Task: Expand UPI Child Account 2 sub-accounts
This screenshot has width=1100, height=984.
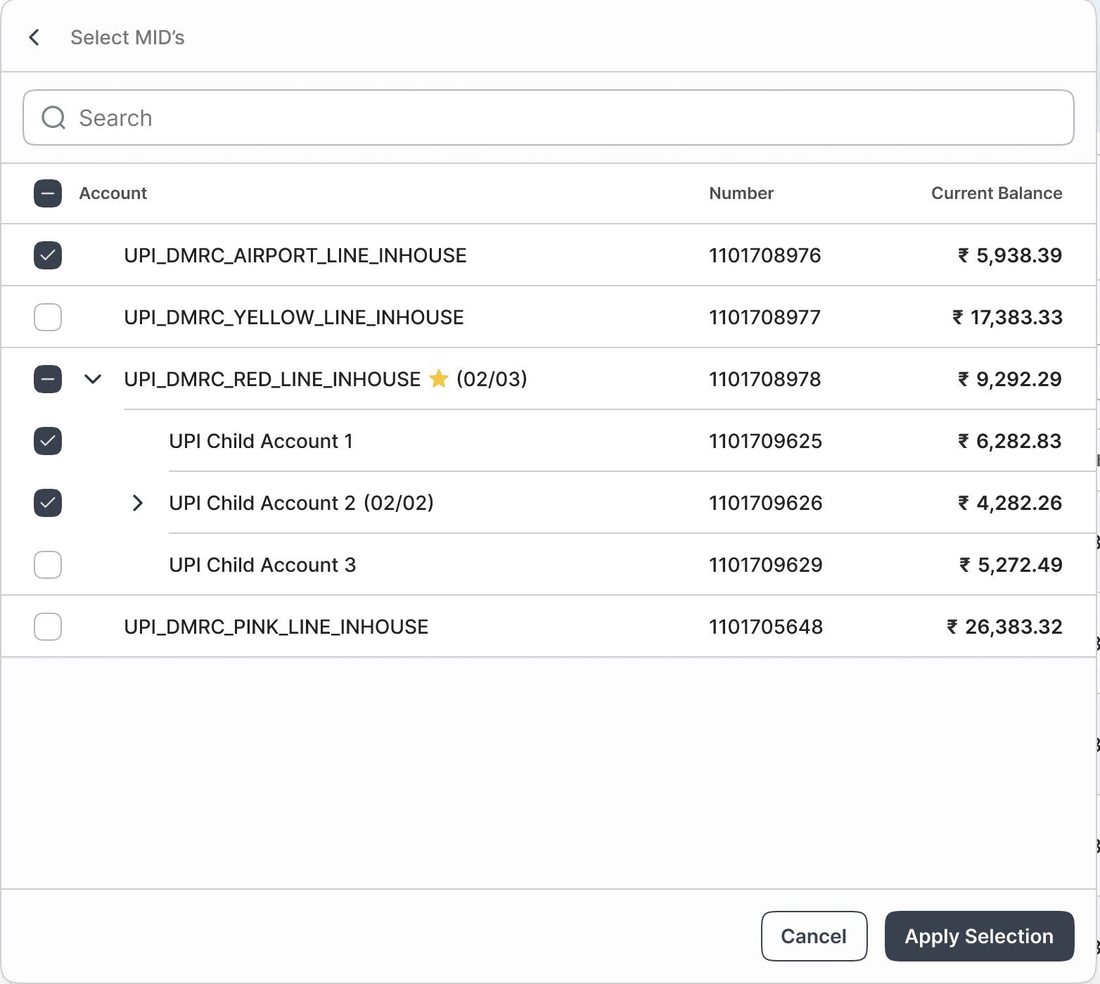Action: [138, 503]
